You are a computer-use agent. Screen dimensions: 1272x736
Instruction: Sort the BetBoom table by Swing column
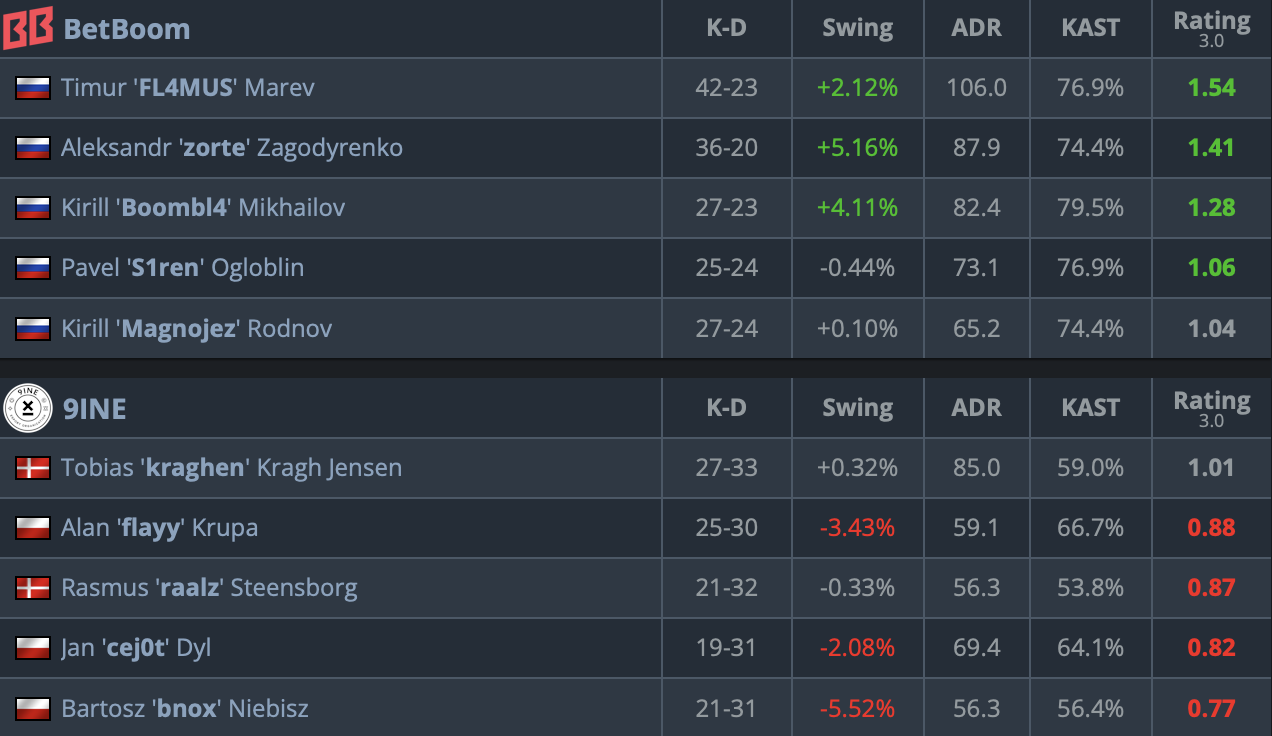coord(857,28)
